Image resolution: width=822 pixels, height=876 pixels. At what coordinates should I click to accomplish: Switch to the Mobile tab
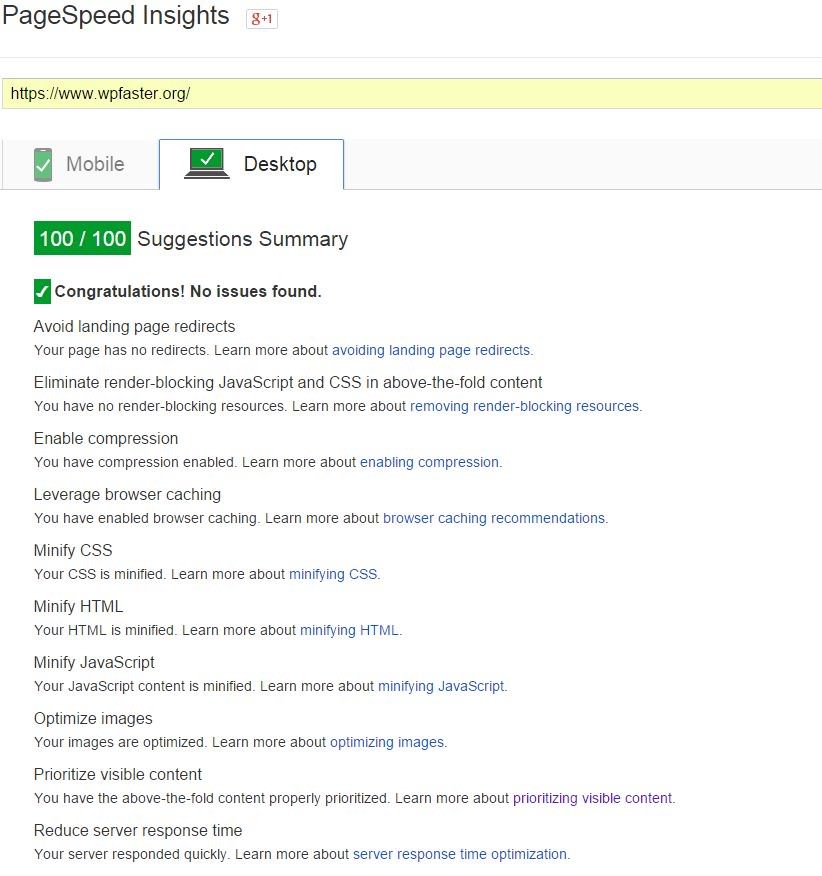(80, 165)
